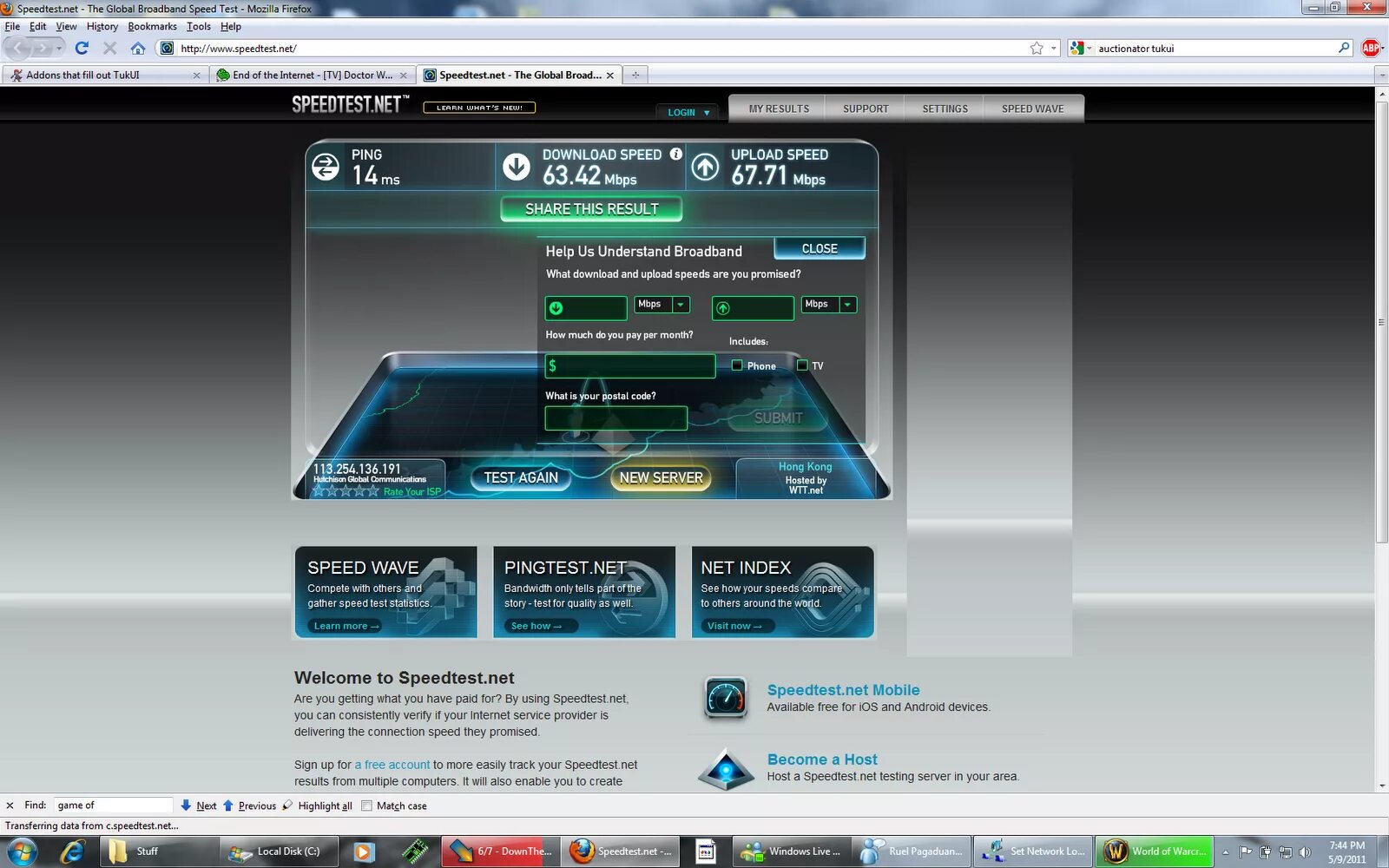
Task: Click the volume speaker tray icon
Action: click(1304, 852)
